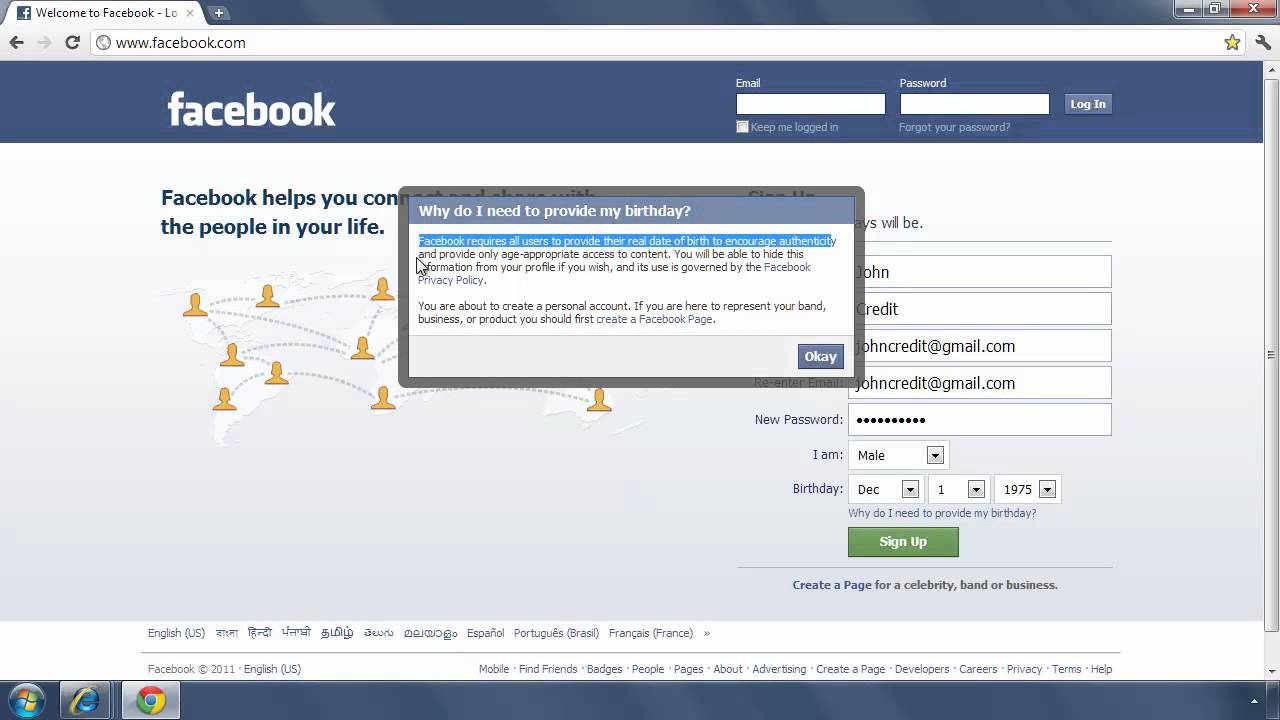Open the Windows Start menu orb
This screenshot has height=720, width=1280.
pyautogui.click(x=26, y=700)
